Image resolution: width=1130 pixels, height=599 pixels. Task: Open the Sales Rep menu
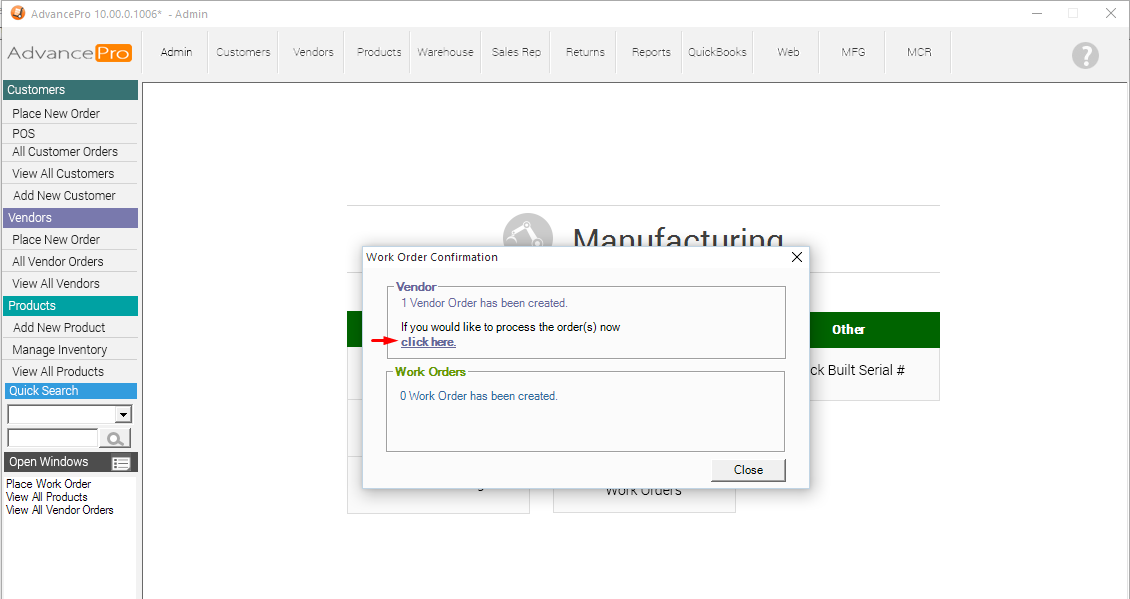click(516, 52)
